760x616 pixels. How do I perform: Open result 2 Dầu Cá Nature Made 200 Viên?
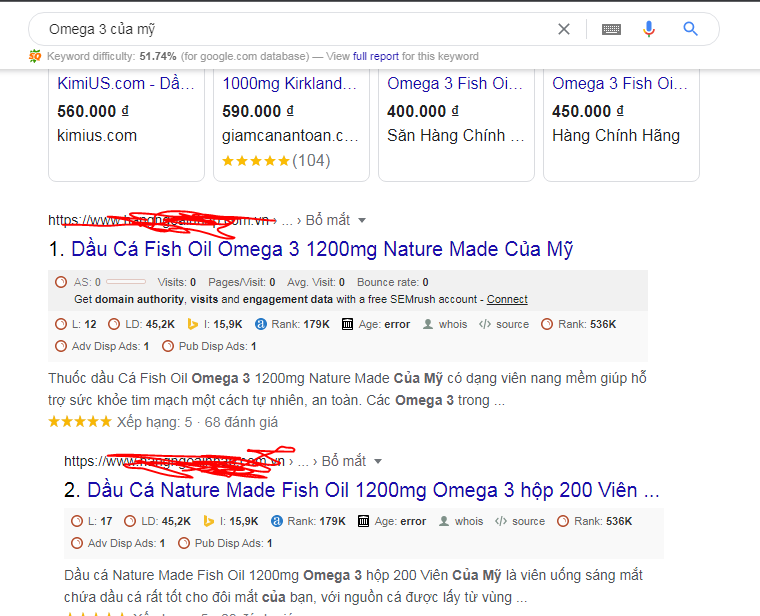pos(373,490)
